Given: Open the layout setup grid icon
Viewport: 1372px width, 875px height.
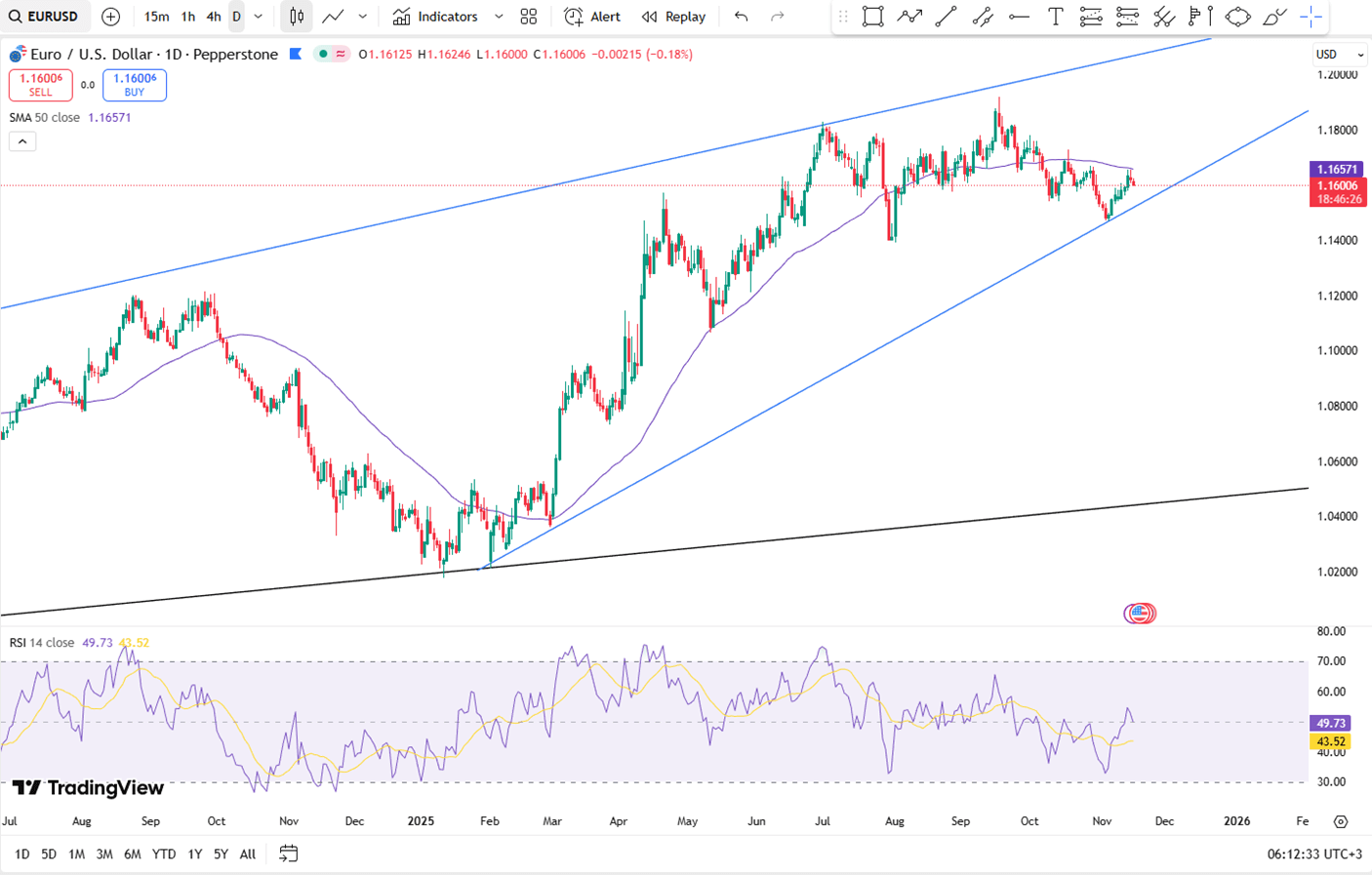Looking at the screenshot, I should click(x=529, y=17).
